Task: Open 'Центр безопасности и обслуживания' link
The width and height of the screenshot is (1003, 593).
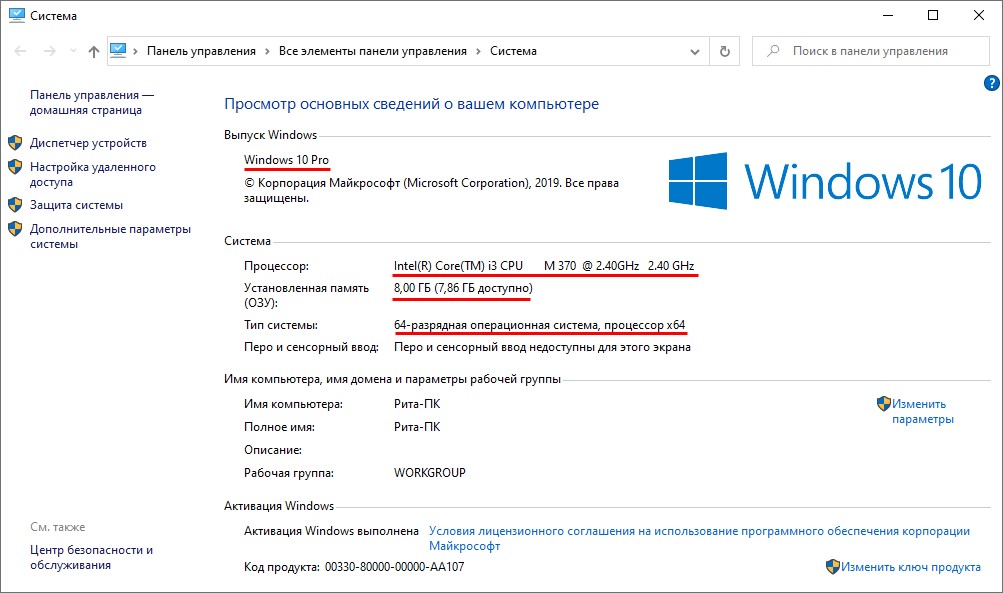Action: 91,557
